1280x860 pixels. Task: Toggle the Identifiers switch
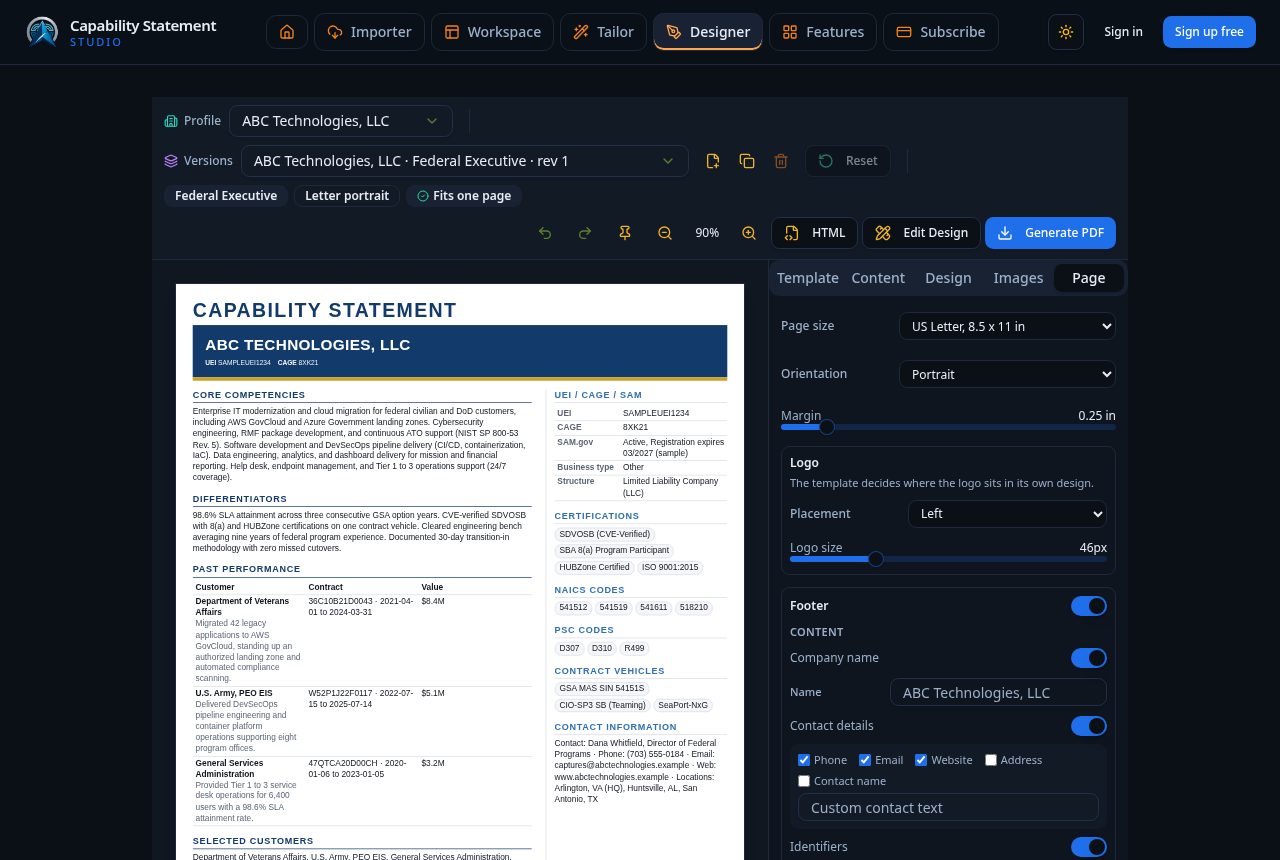[x=1089, y=847]
